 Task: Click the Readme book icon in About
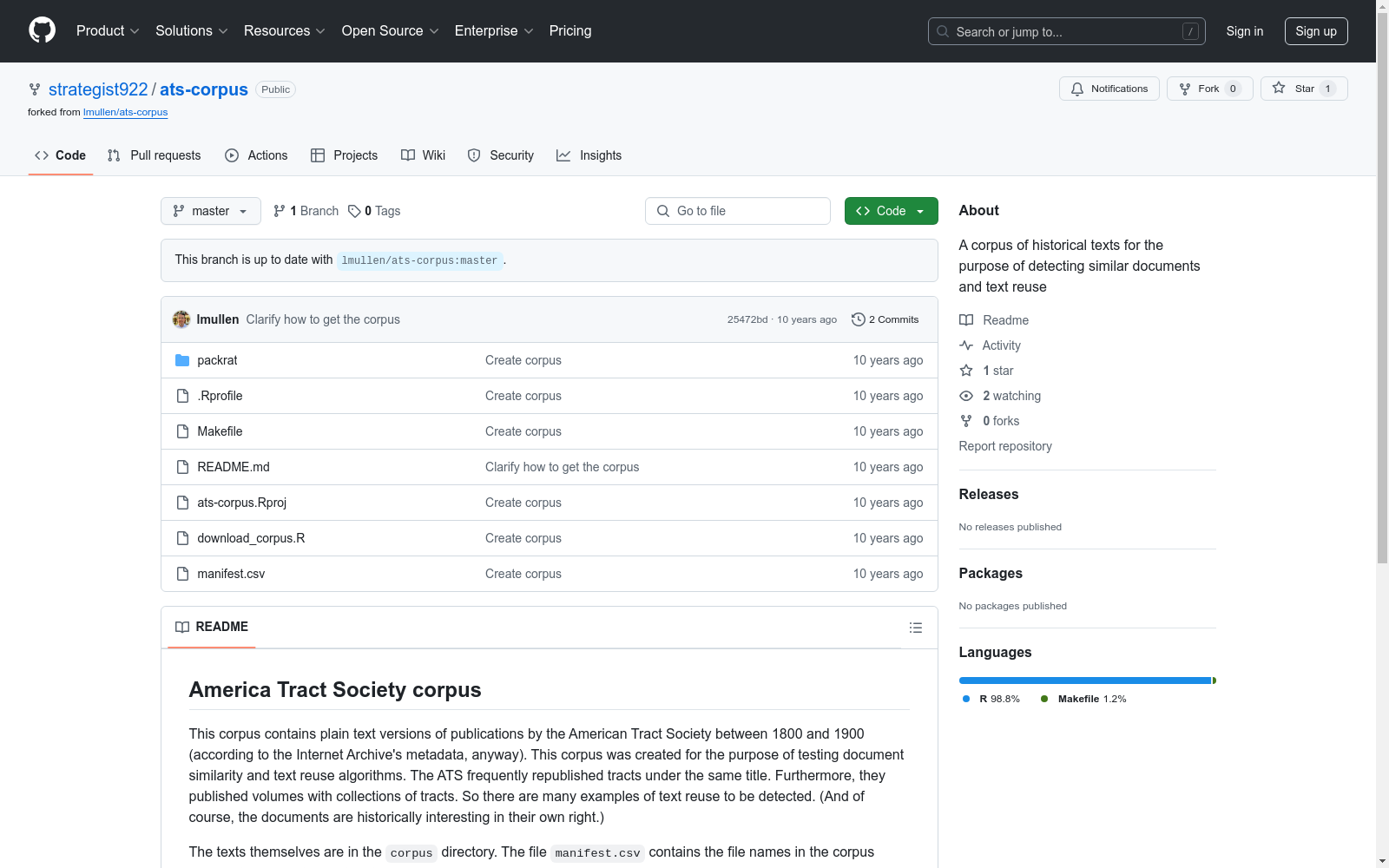pyautogui.click(x=966, y=320)
